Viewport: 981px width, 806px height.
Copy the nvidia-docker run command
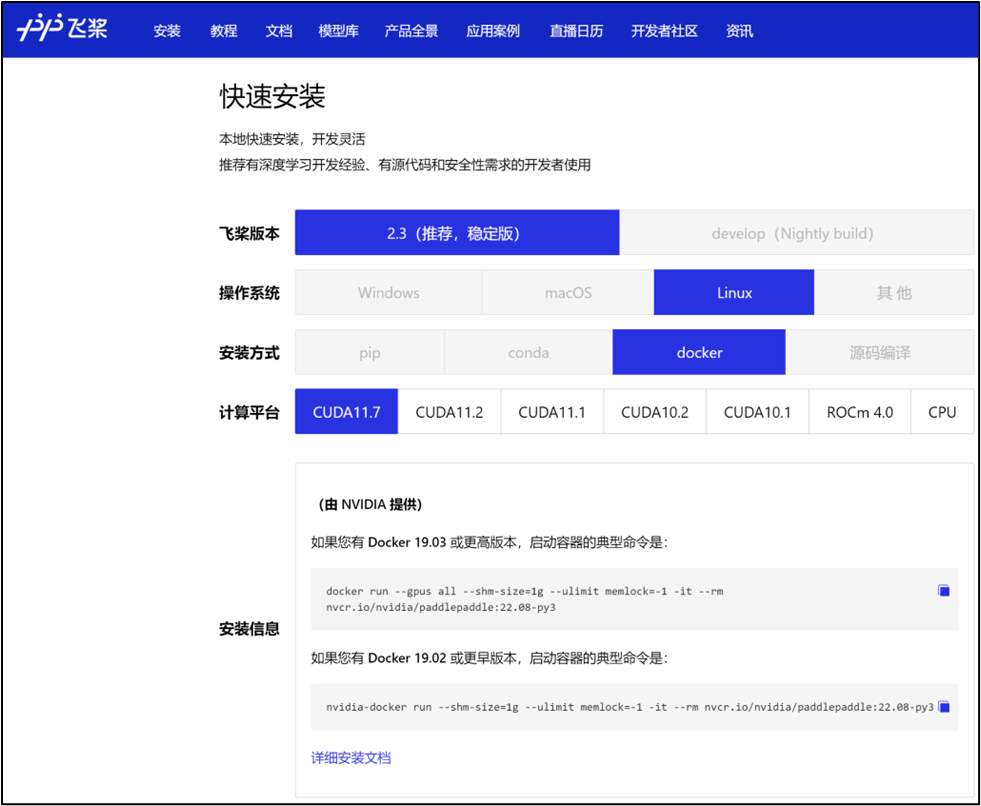[x=945, y=707]
